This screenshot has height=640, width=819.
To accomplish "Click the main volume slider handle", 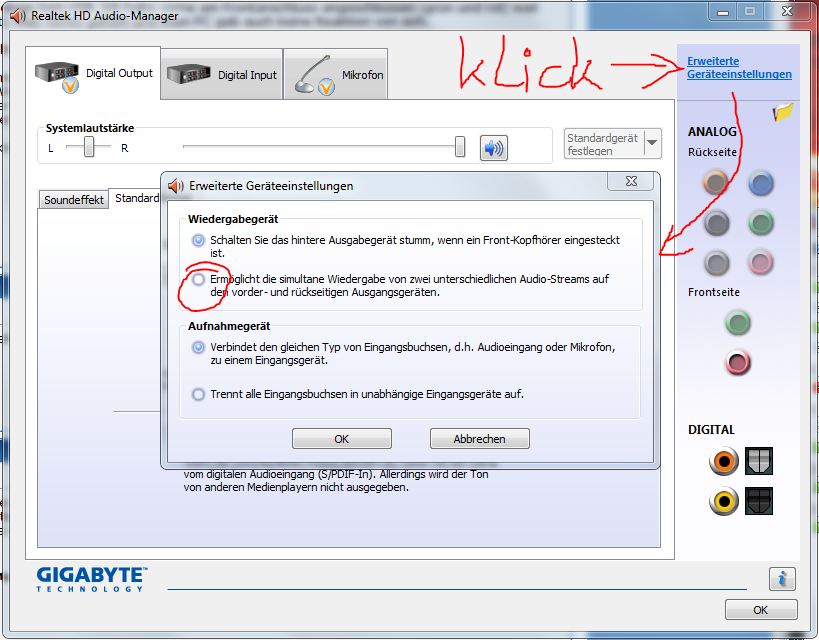I will 460,147.
